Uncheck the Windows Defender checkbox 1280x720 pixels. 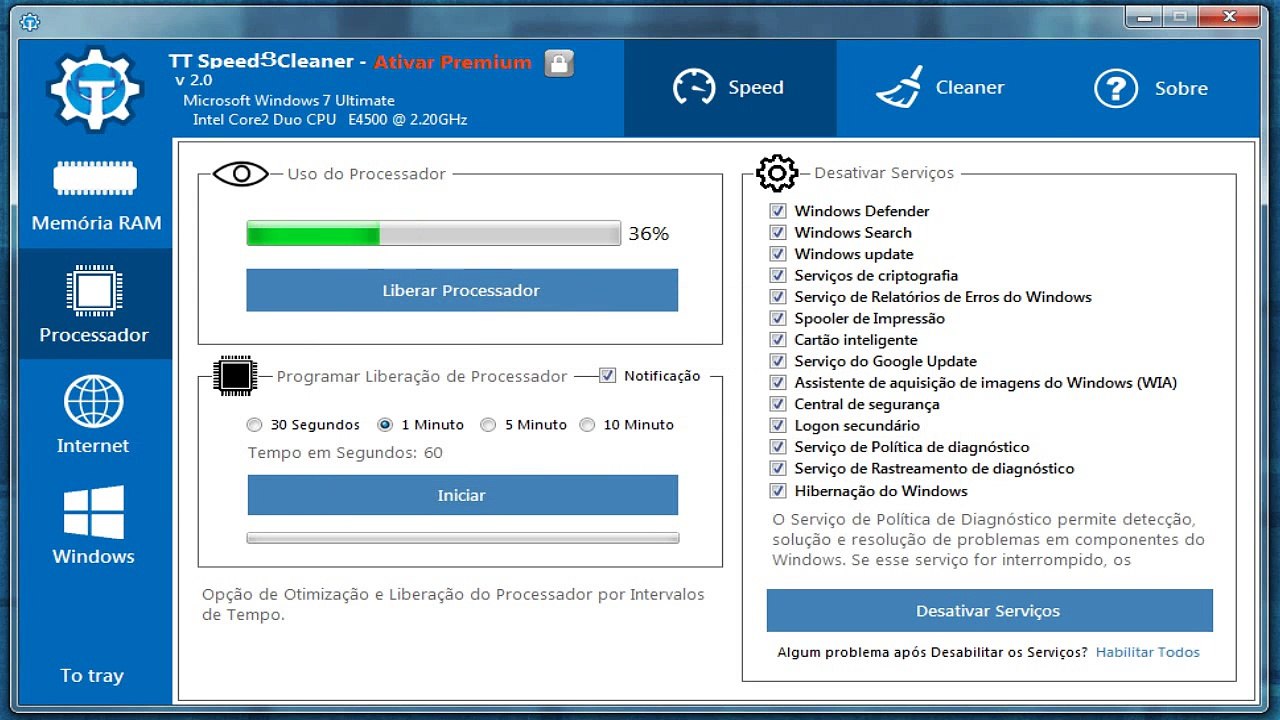(x=777, y=211)
